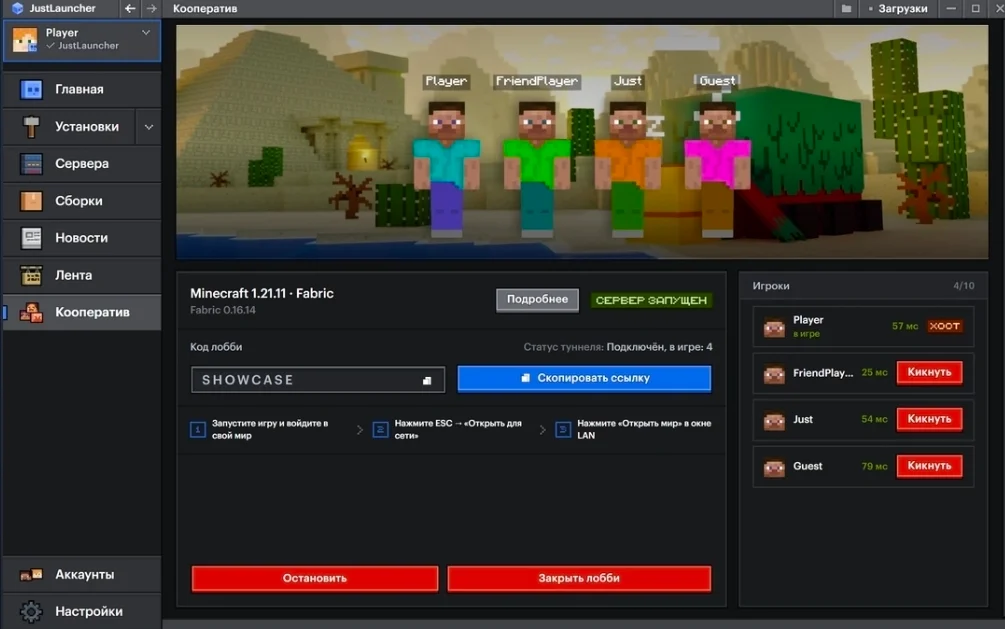Open the Сборки section
1005x629 pixels.
point(82,201)
